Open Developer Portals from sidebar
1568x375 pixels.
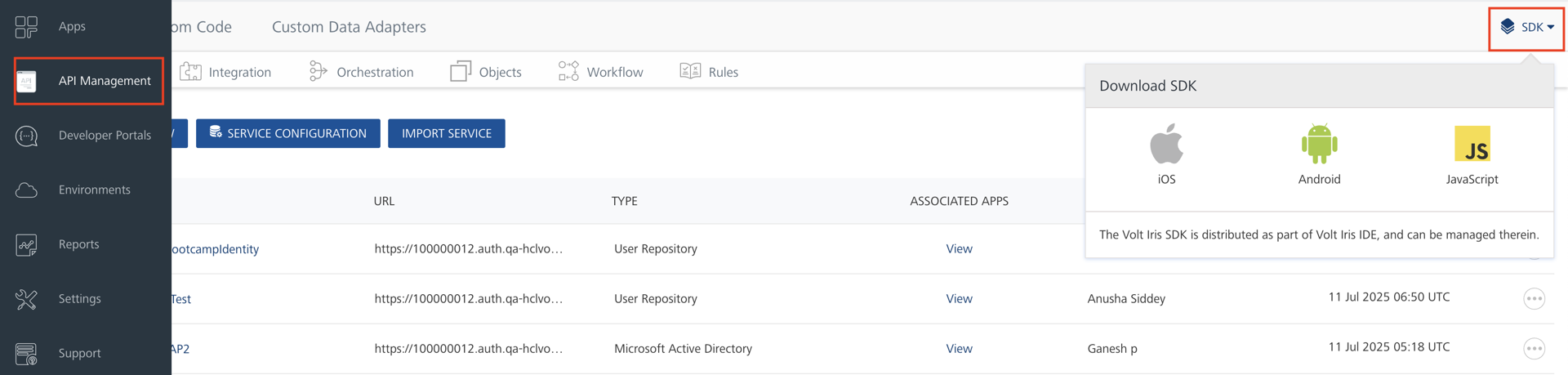(x=104, y=136)
